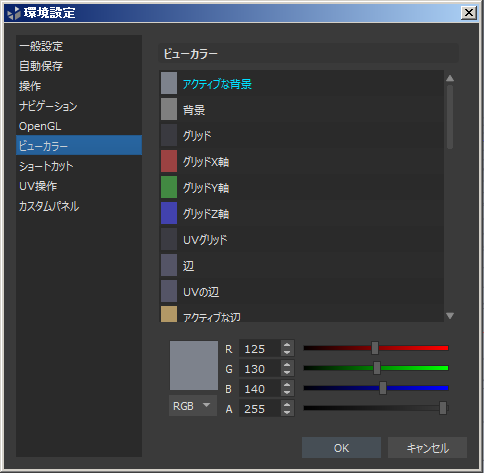Select the グリッドX軸 red color swatch
This screenshot has width=484, height=473.
[x=169, y=161]
